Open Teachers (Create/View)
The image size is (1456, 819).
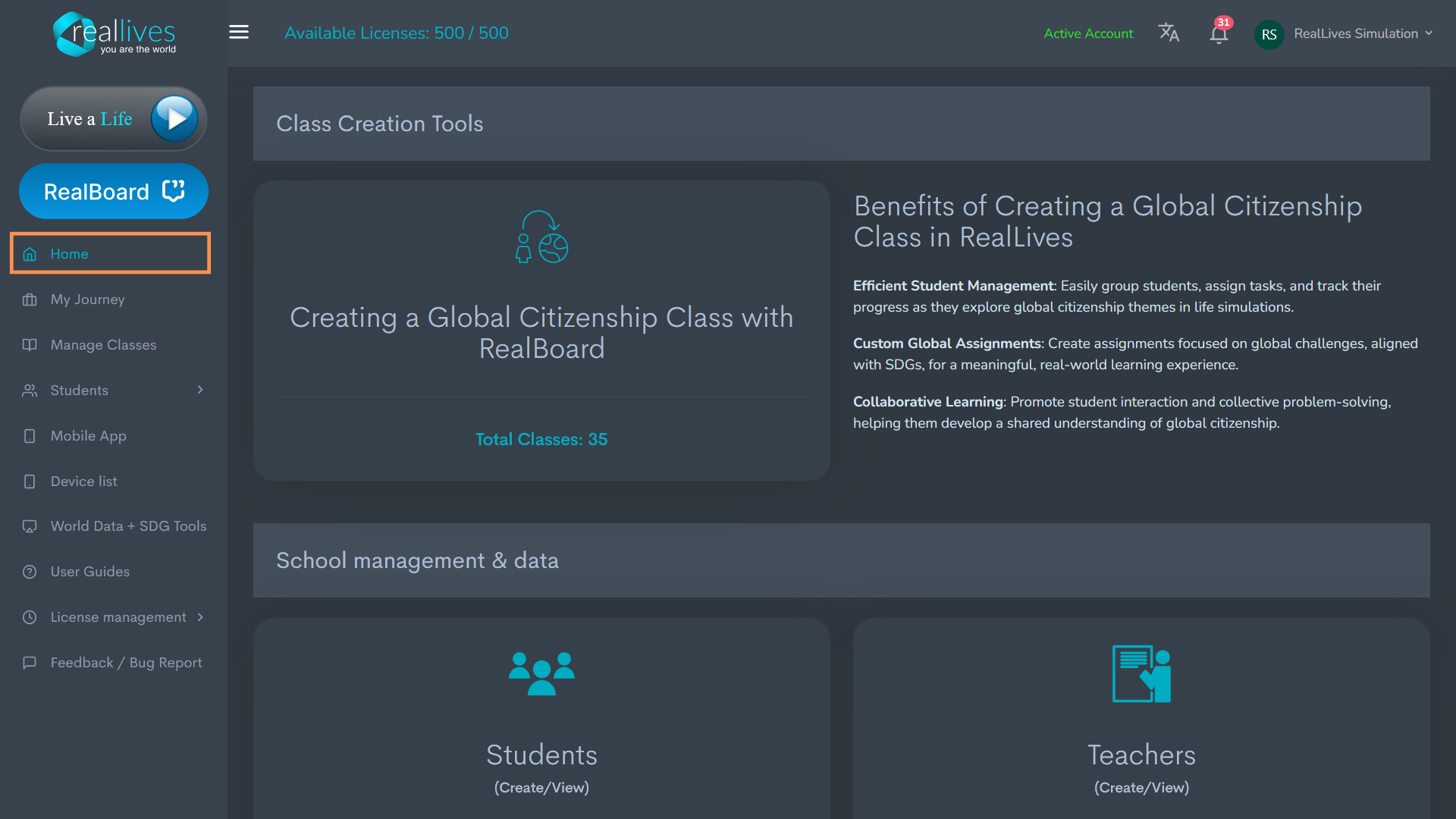[1141, 767]
